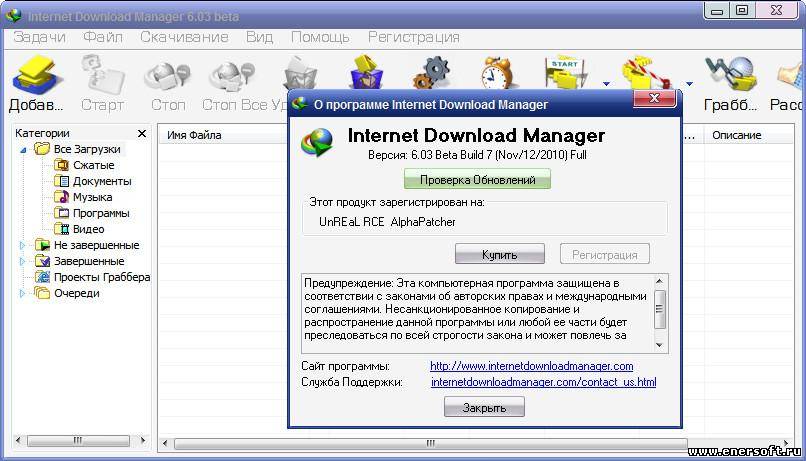
Task: Close the About dialog via red X
Action: click(654, 98)
